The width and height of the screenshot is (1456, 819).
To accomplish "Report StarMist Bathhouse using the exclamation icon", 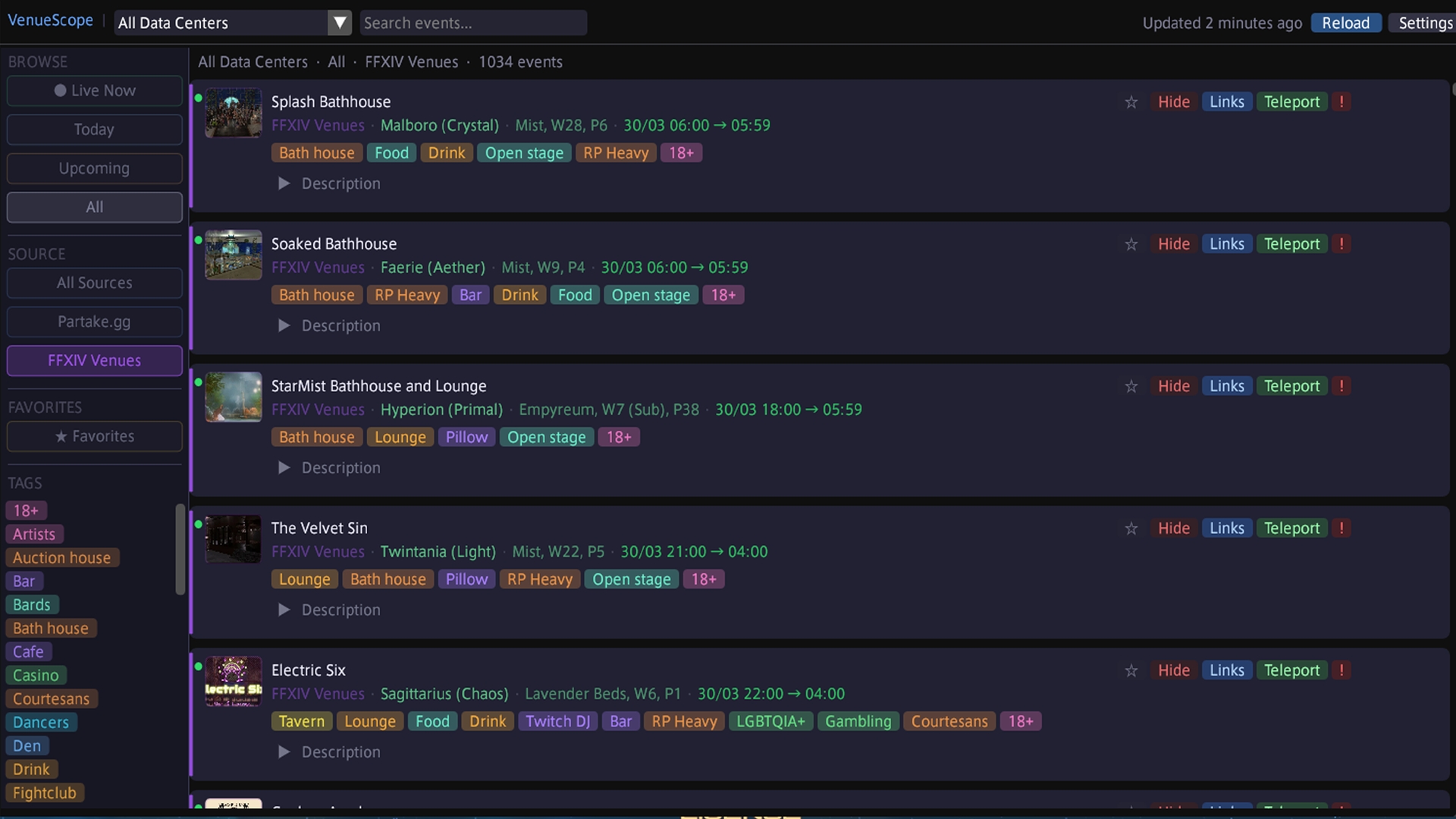I will click(1341, 386).
